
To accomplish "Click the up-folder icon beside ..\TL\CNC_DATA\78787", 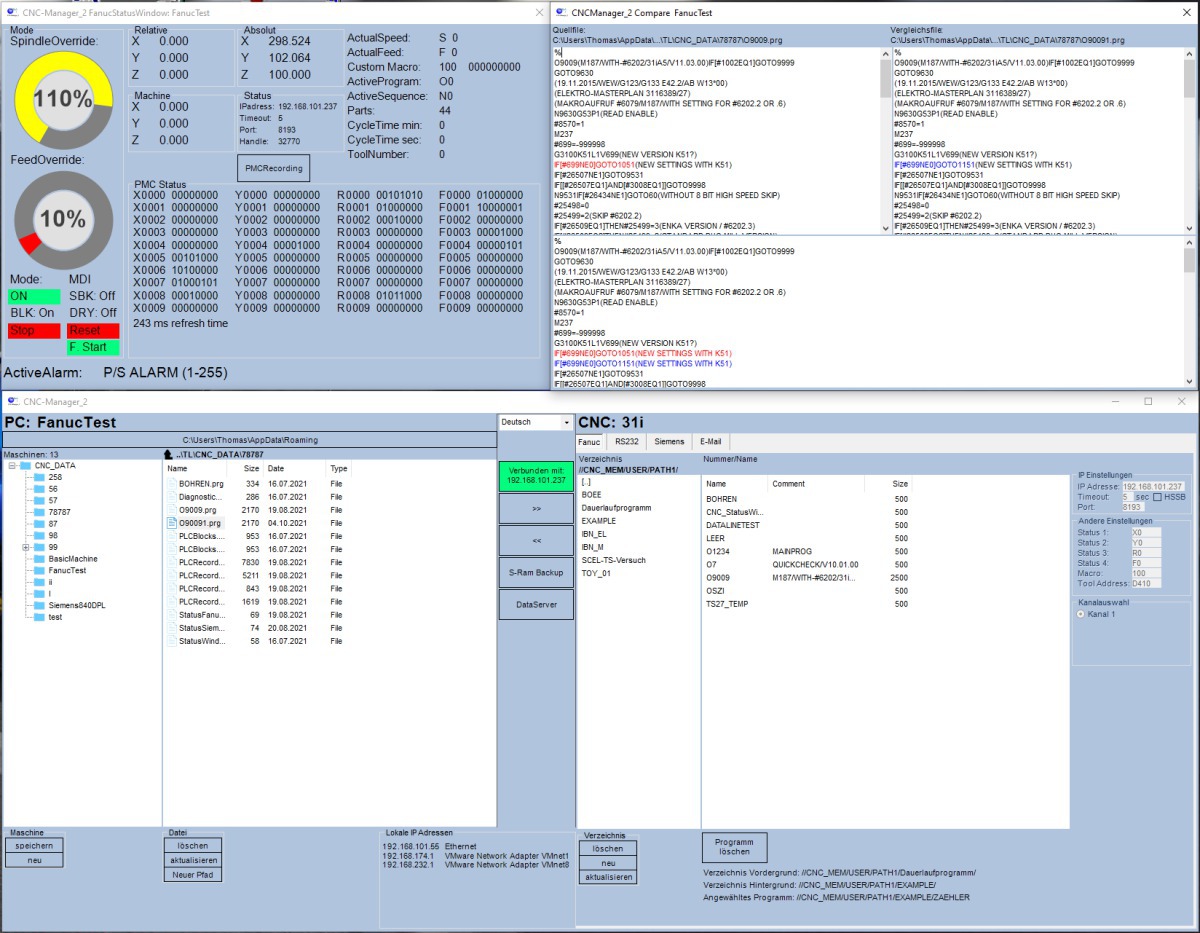I will (168, 454).
